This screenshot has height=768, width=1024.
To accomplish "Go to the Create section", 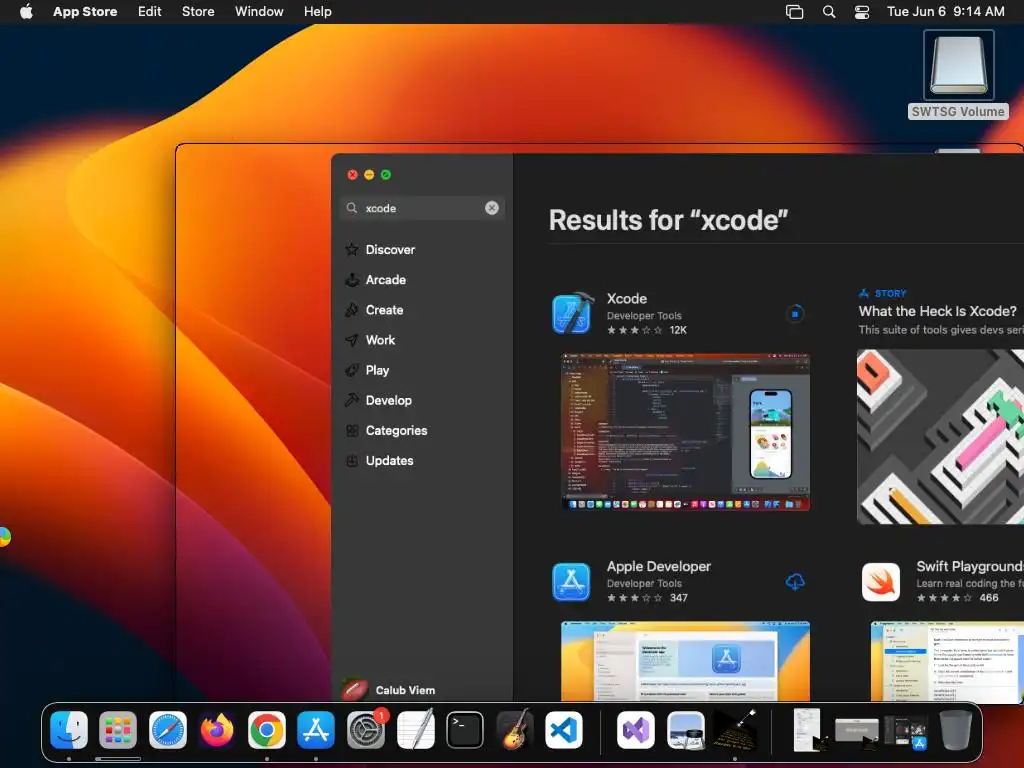I will click(x=384, y=310).
